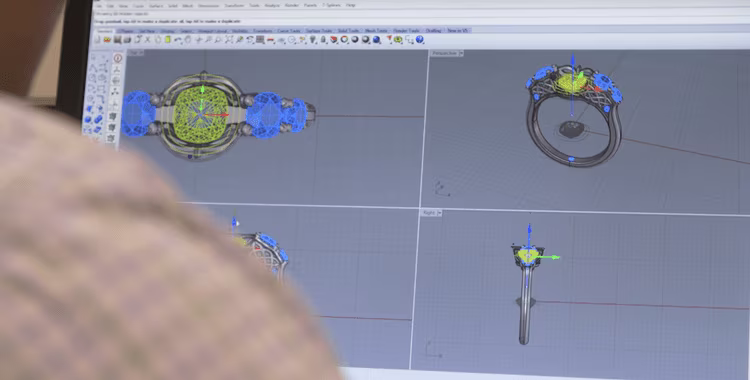The height and width of the screenshot is (380, 750).
Task: Switch to the Solid Tools tab
Action: [x=348, y=31]
